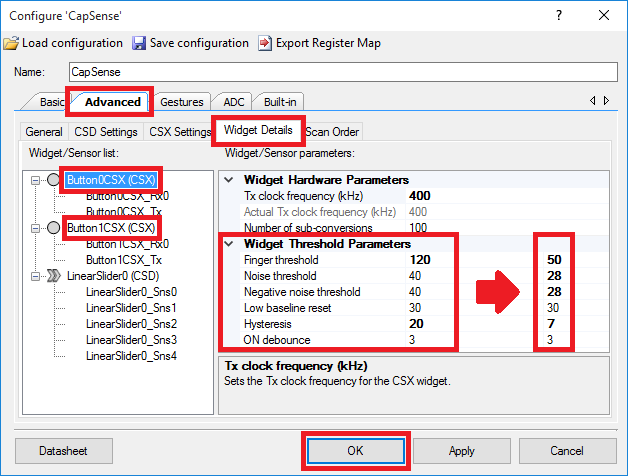This screenshot has width=628, height=476.
Task: Select the Button1CSX_Rx0 sensor
Action: pyautogui.click(x=127, y=244)
